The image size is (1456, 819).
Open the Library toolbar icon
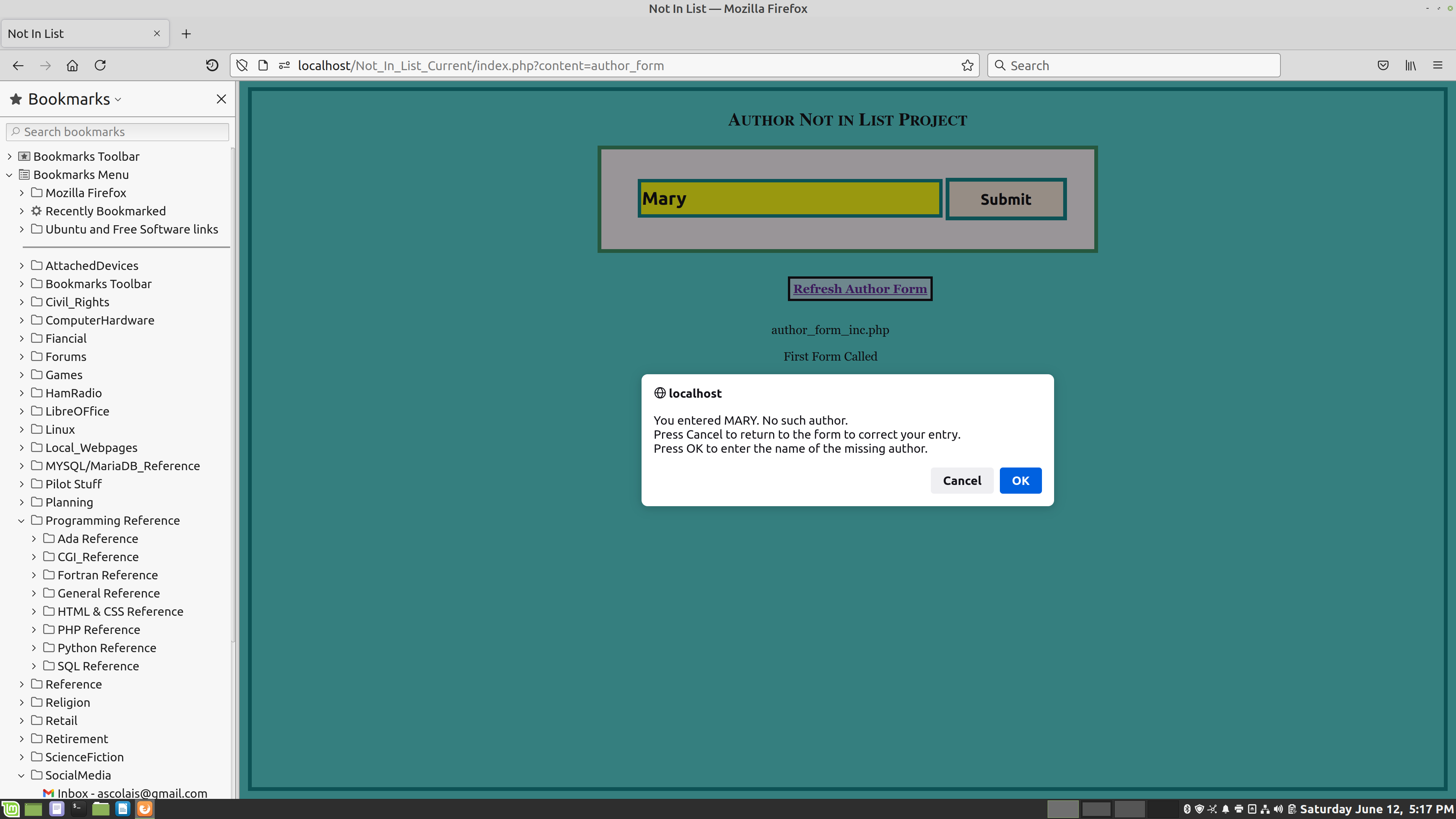(x=1410, y=66)
